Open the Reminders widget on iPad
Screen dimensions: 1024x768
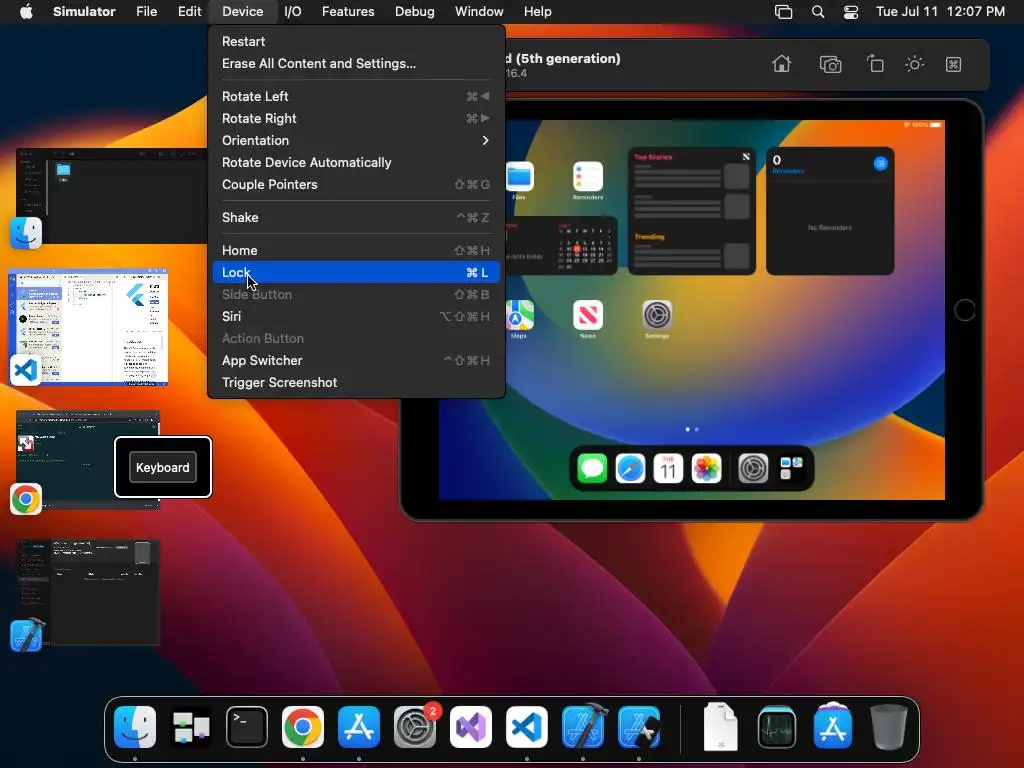click(830, 210)
